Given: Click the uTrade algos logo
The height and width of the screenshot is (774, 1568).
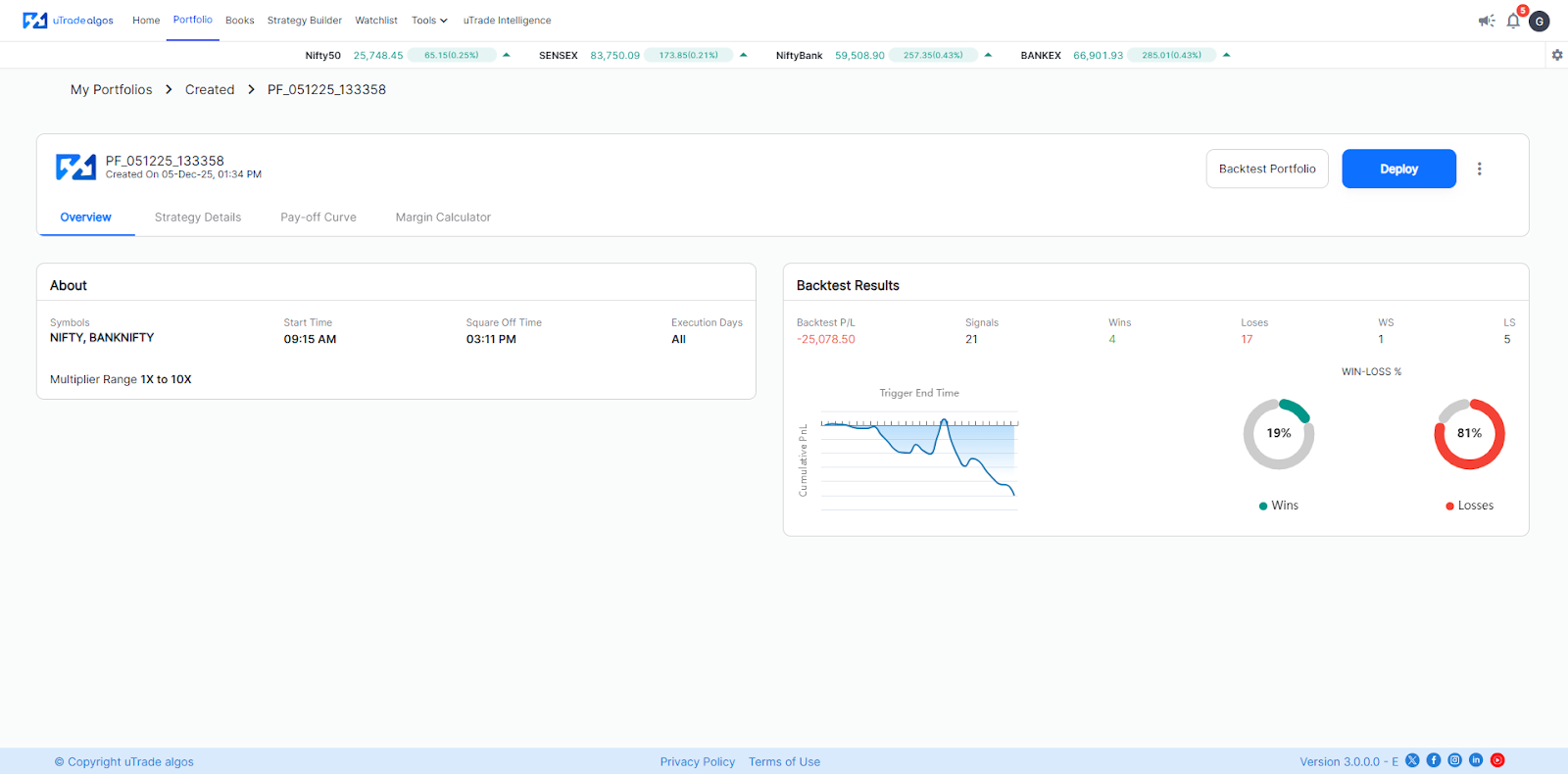Looking at the screenshot, I should 69,21.
